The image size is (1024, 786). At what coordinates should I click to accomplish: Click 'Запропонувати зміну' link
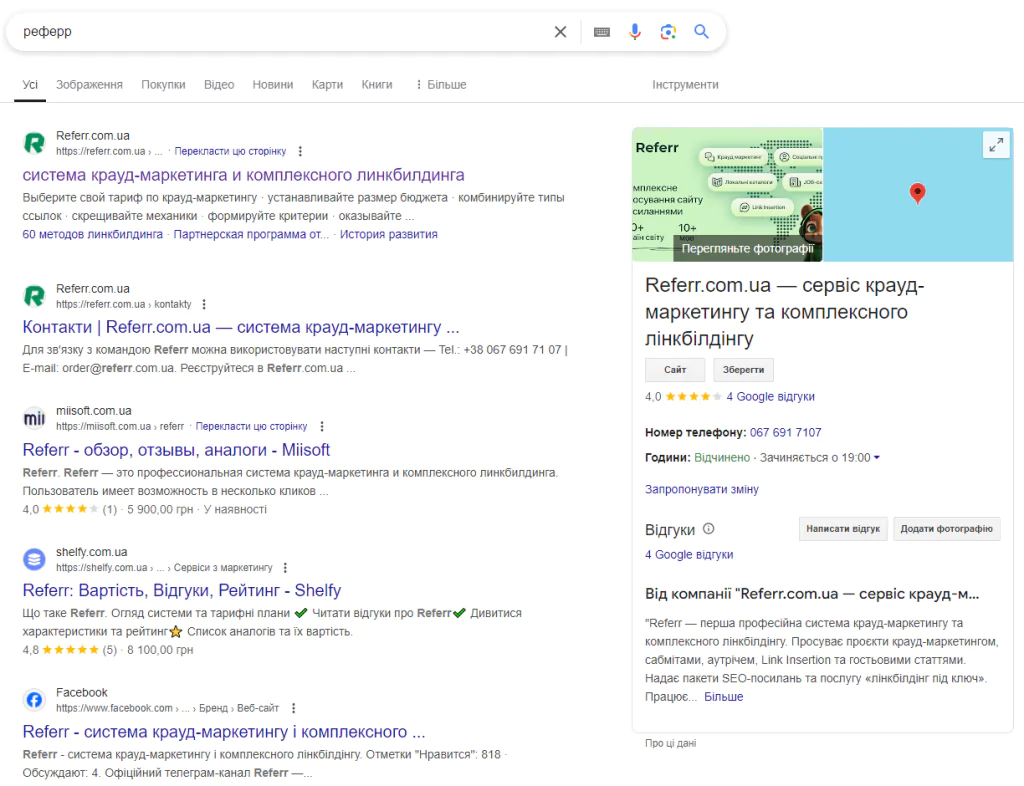(702, 489)
